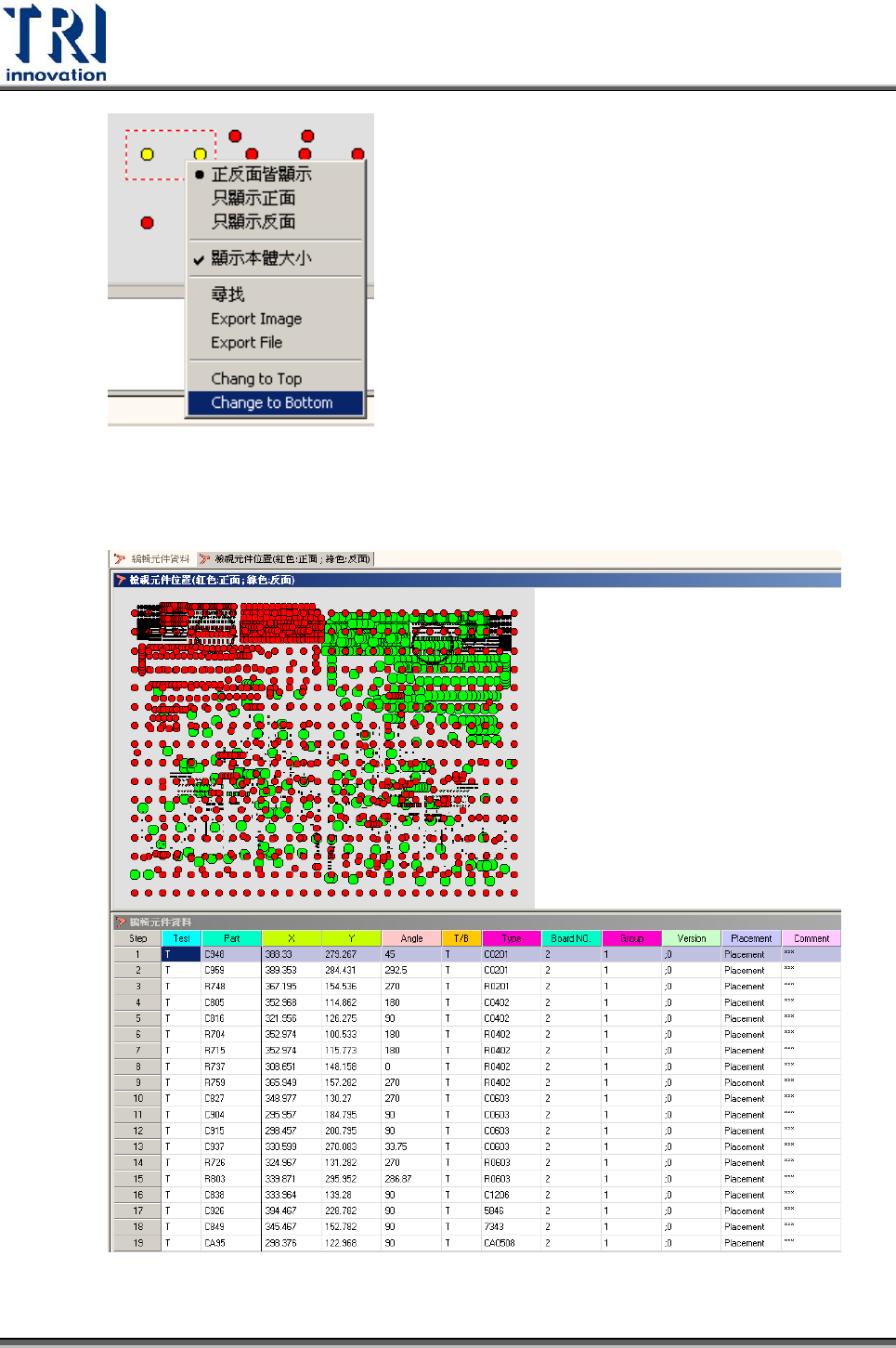Click part cell R737

point(232,1067)
